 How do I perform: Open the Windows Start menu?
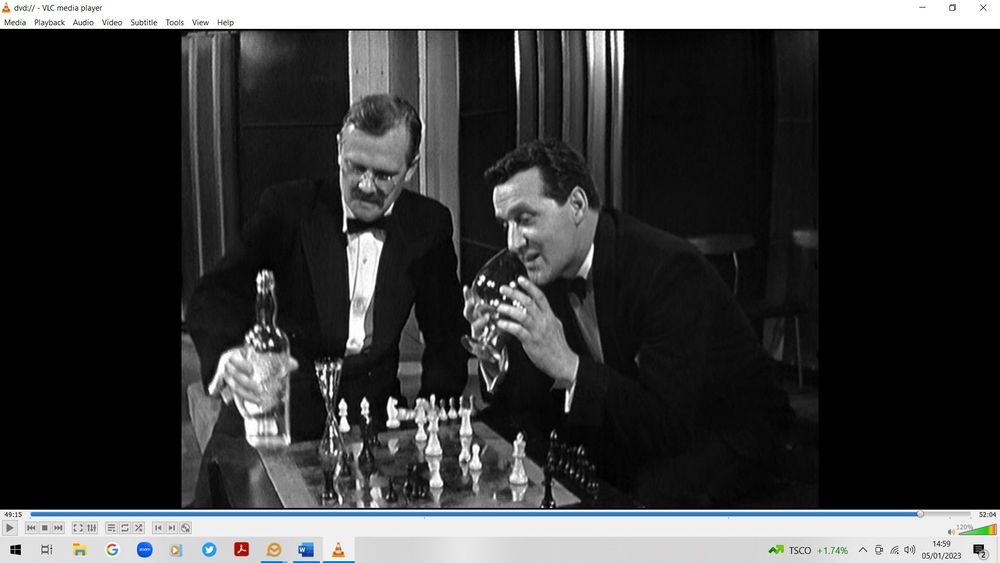point(15,550)
